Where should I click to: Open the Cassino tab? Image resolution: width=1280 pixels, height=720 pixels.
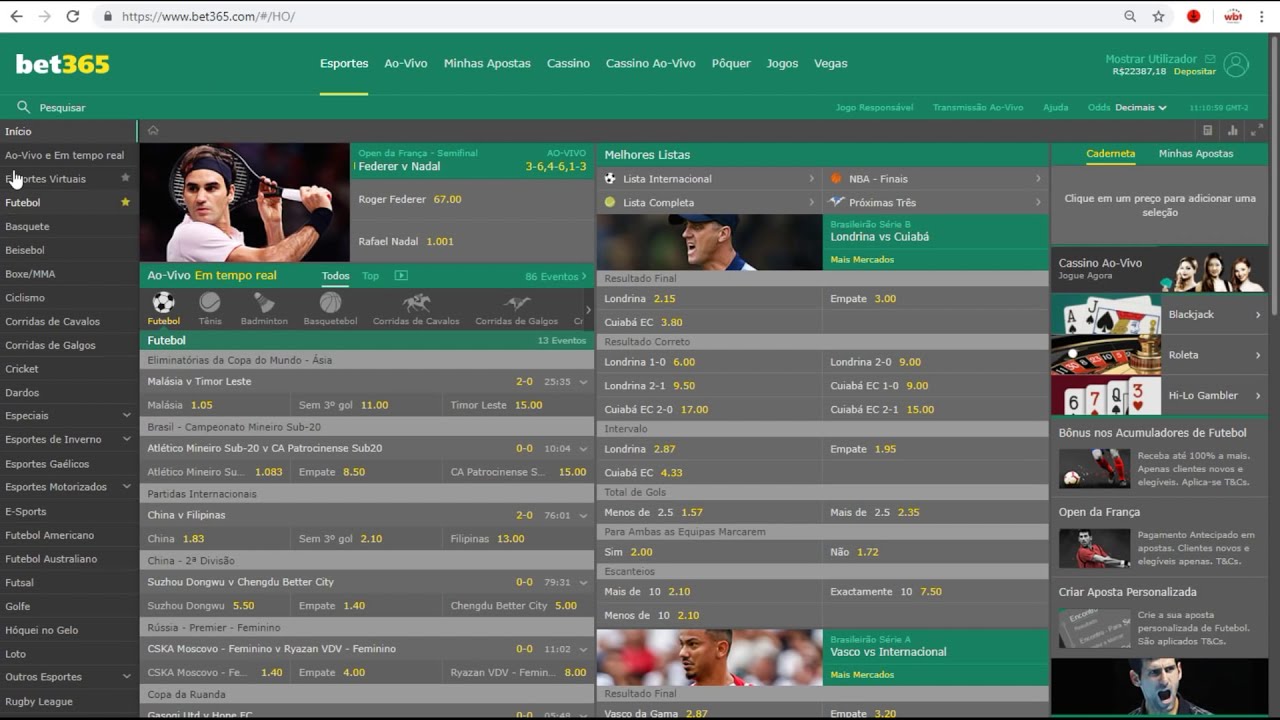tap(568, 63)
